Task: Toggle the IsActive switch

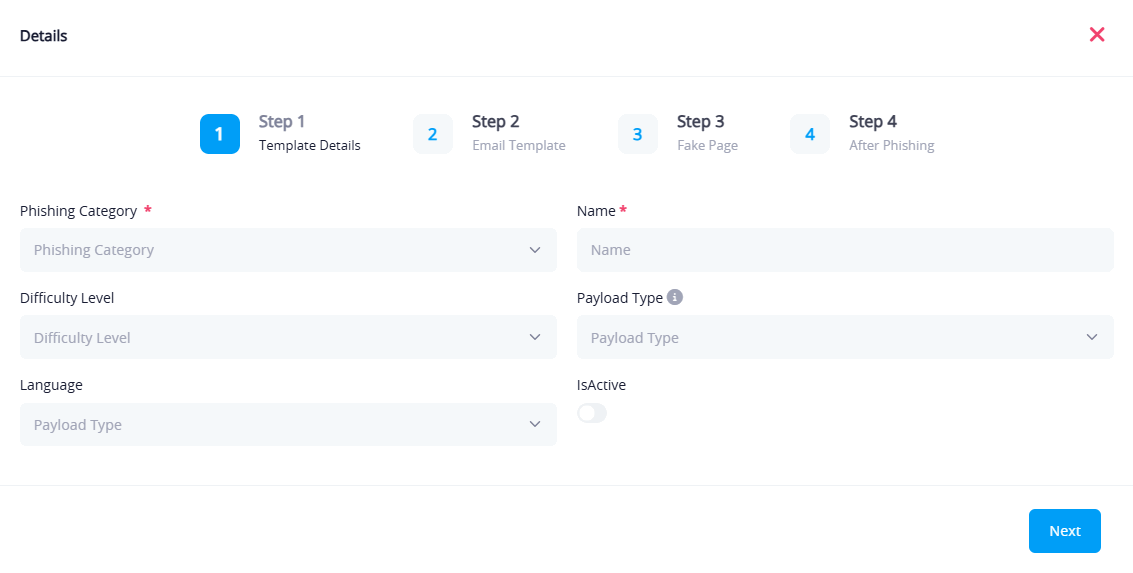Action: pos(592,413)
